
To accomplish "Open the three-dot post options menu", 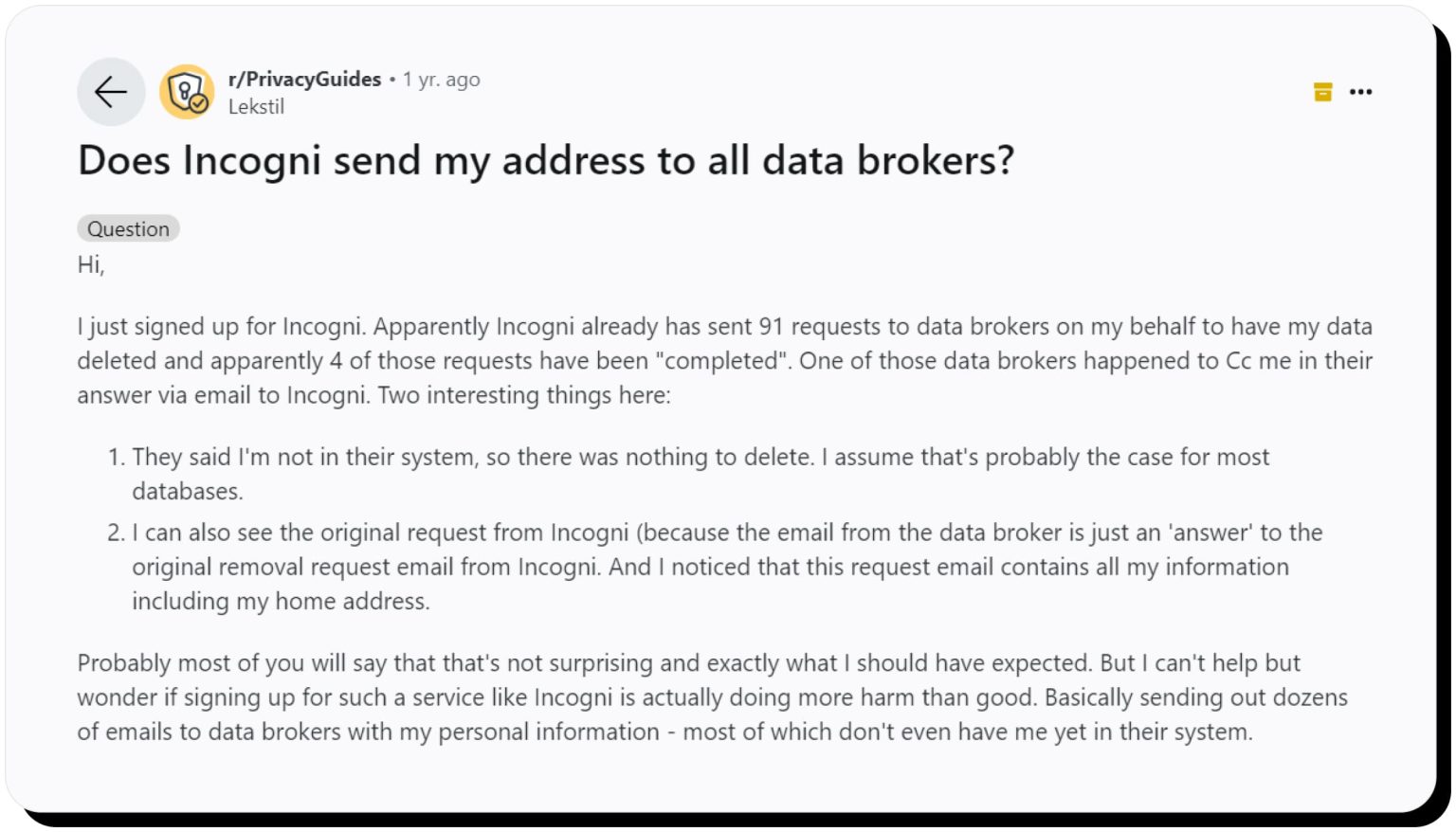I will point(1360,92).
